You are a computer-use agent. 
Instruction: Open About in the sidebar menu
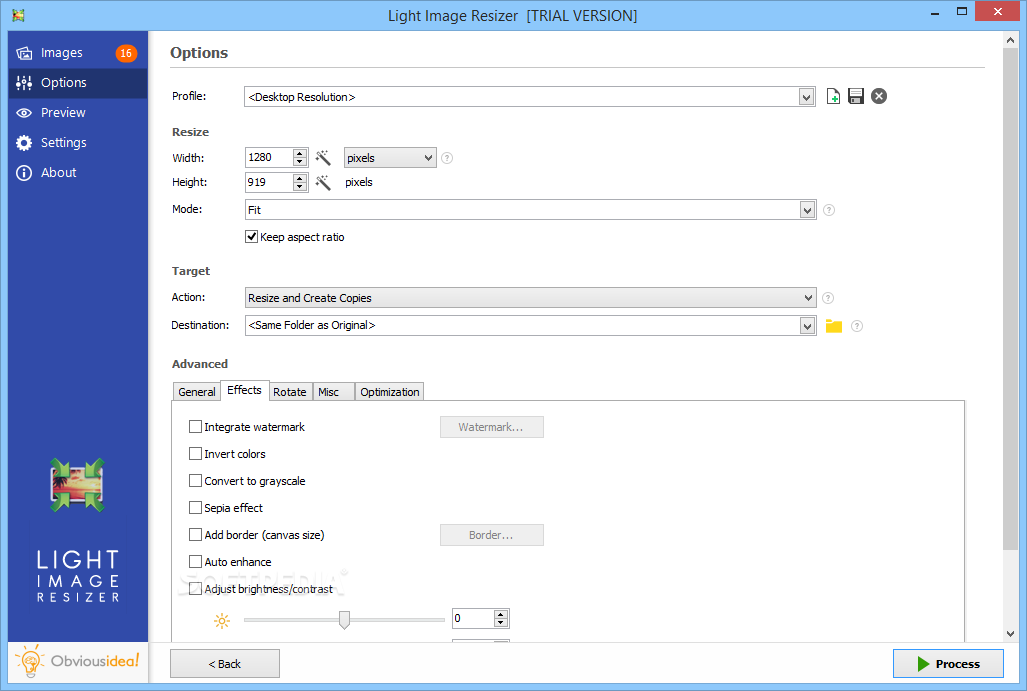[x=77, y=173]
